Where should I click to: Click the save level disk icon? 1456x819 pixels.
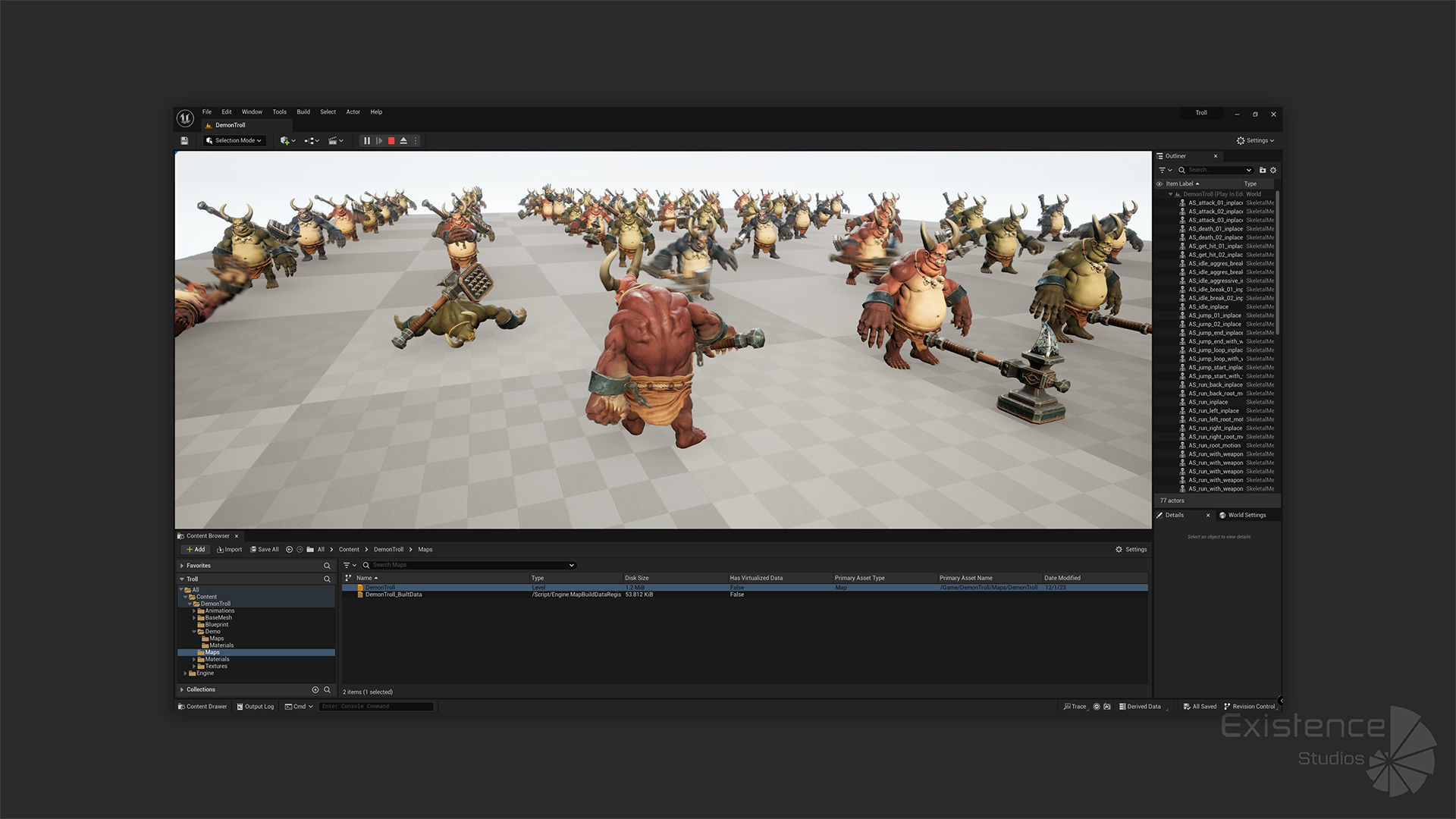tap(184, 141)
